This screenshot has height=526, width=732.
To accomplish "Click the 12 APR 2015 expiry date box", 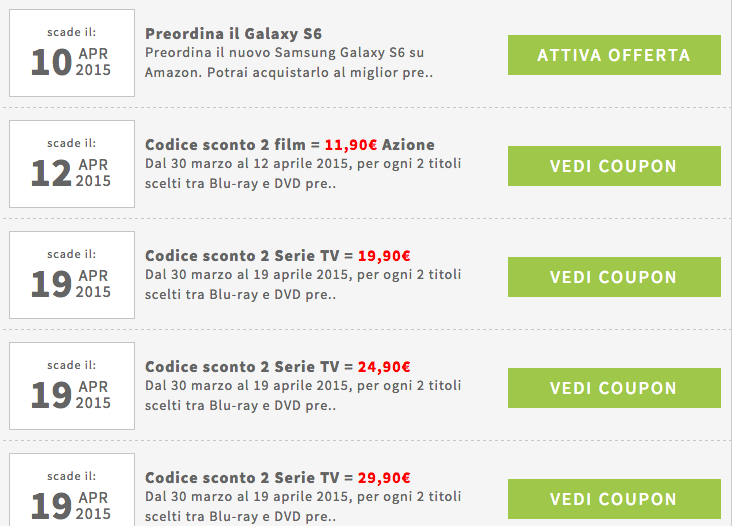I will coord(72,164).
